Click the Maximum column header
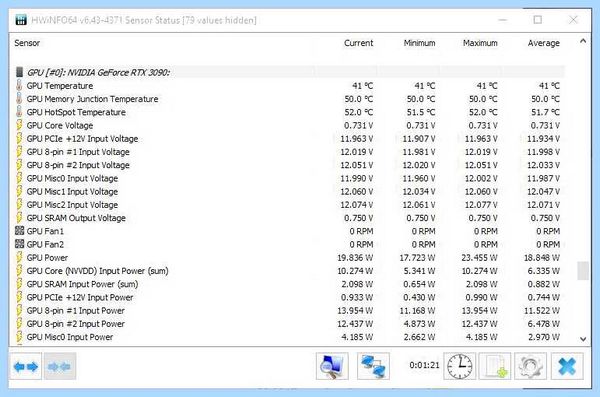Screen dimensions: 600x397 tap(480, 43)
